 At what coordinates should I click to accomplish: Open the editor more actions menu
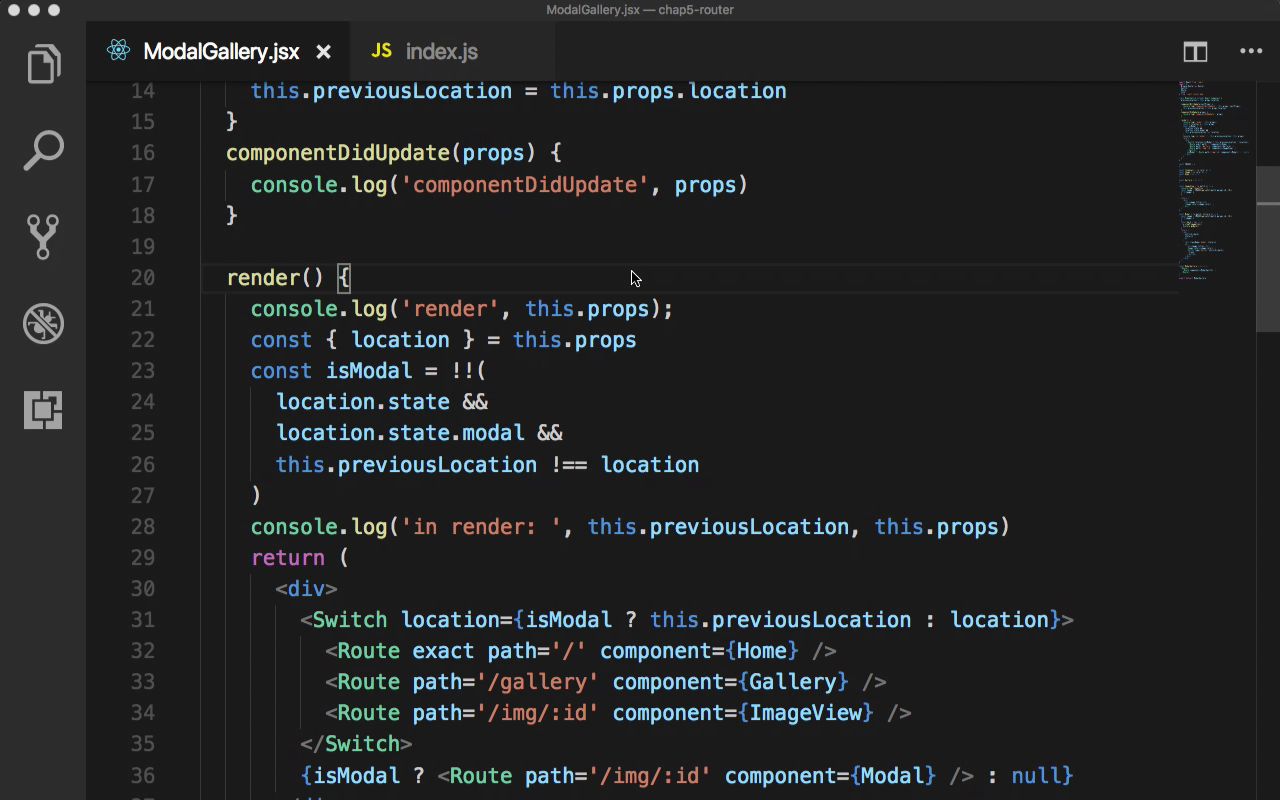click(x=1251, y=52)
